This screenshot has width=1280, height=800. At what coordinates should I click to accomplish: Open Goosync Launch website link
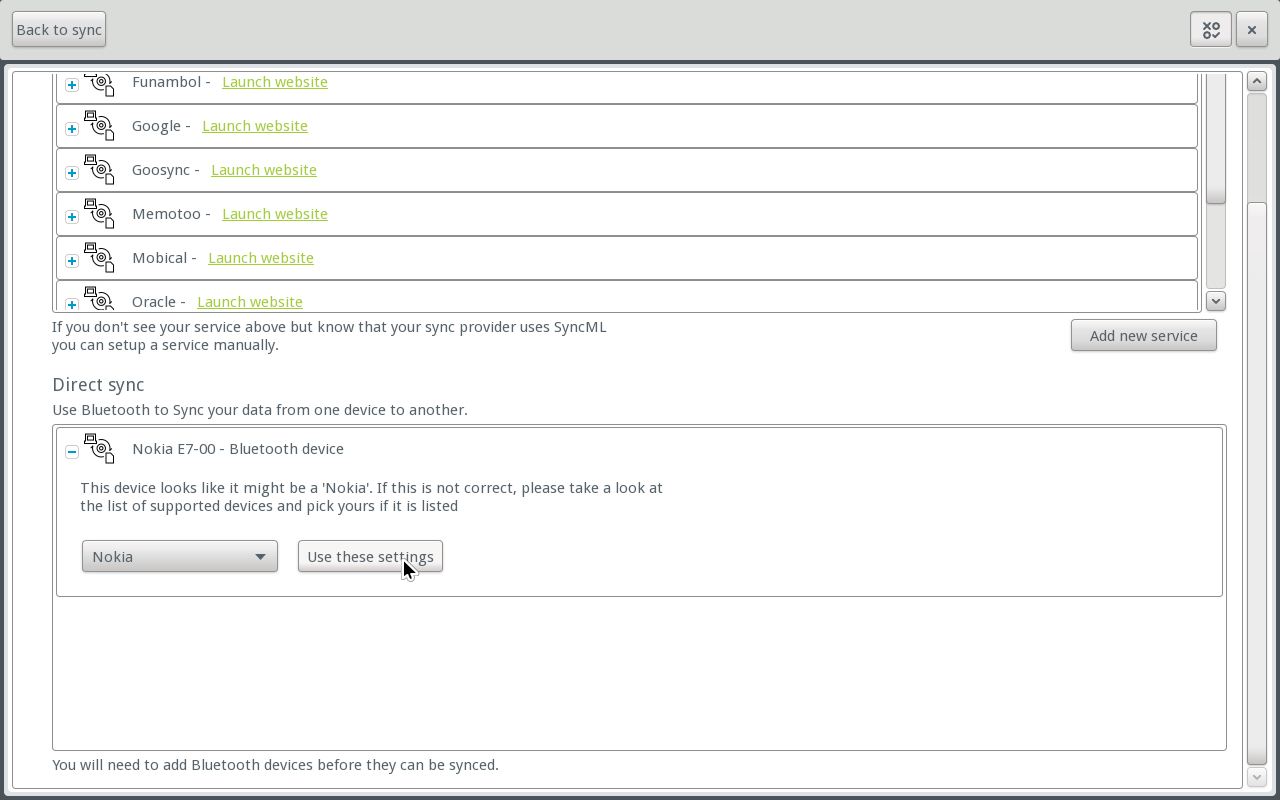(x=264, y=170)
